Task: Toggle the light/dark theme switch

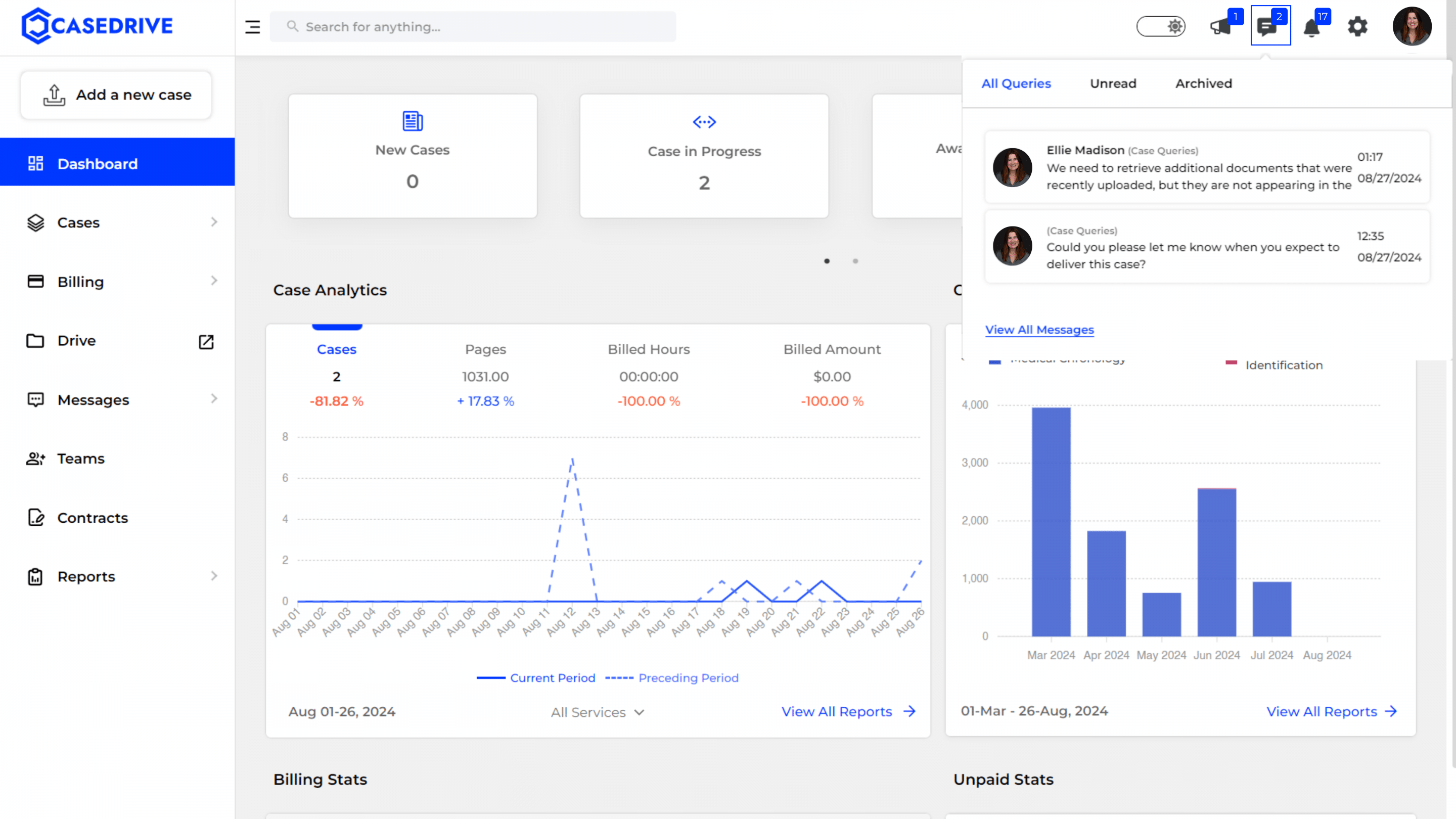Action: (x=1161, y=27)
